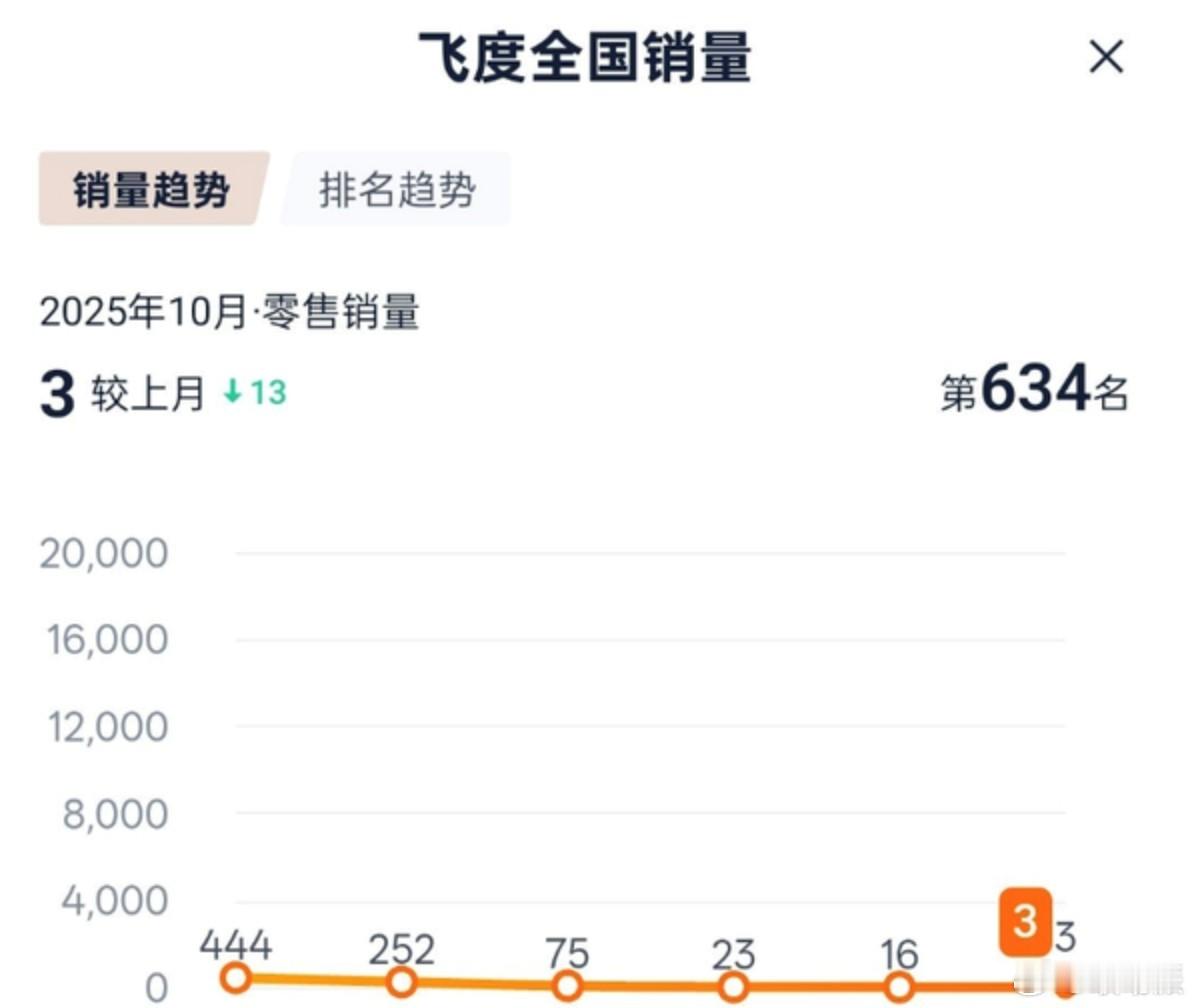Select the data point labeled 16
The width and height of the screenshot is (1194, 1008).
(x=901, y=989)
